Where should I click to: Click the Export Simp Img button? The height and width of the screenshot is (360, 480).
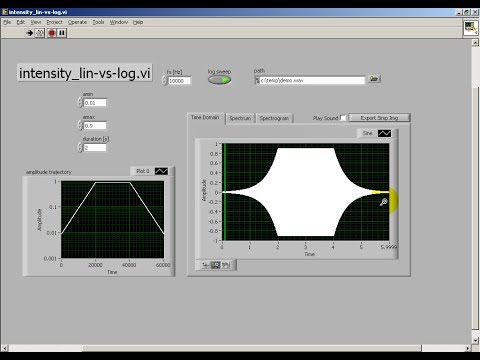[379, 118]
